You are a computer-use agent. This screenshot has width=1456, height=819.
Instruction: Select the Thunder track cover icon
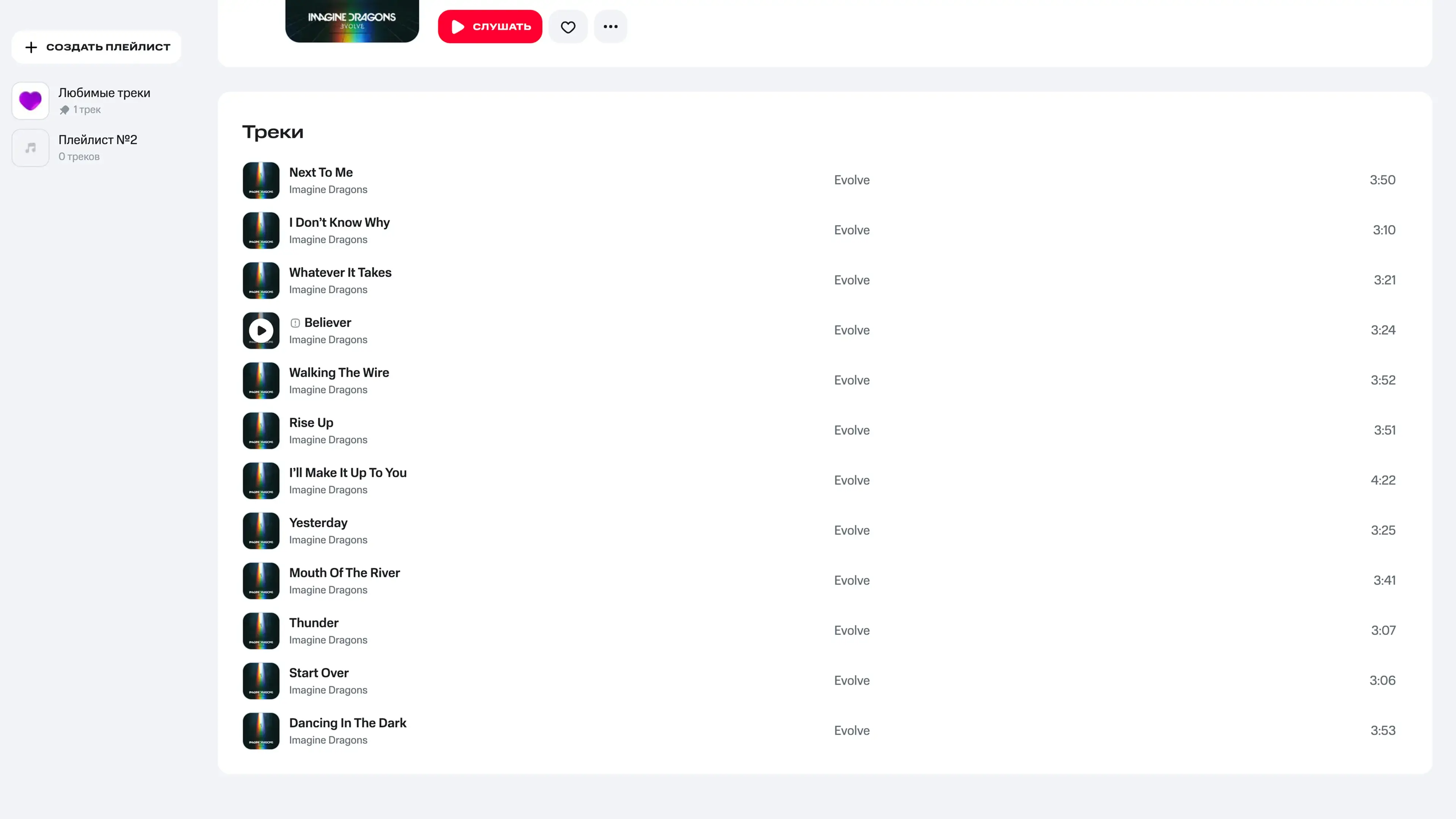(x=261, y=631)
